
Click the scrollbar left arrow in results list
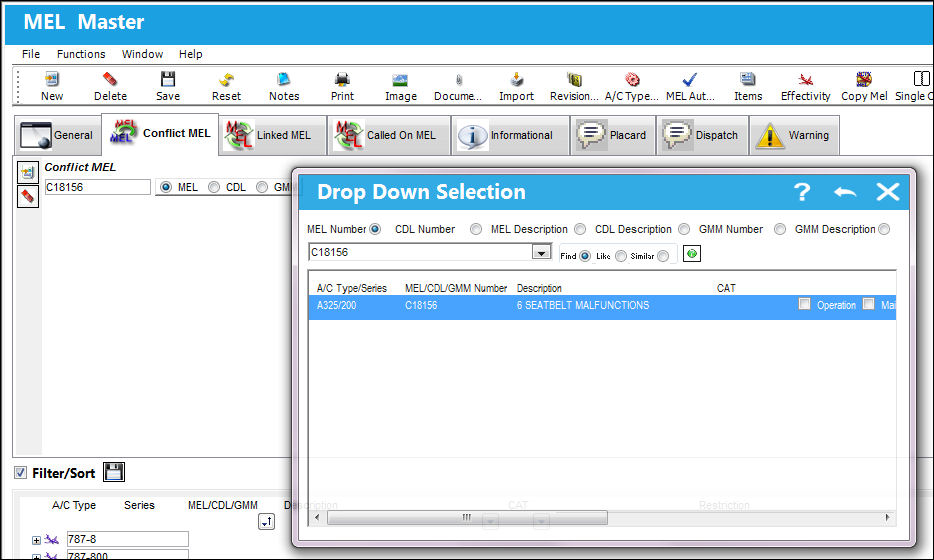[317, 518]
